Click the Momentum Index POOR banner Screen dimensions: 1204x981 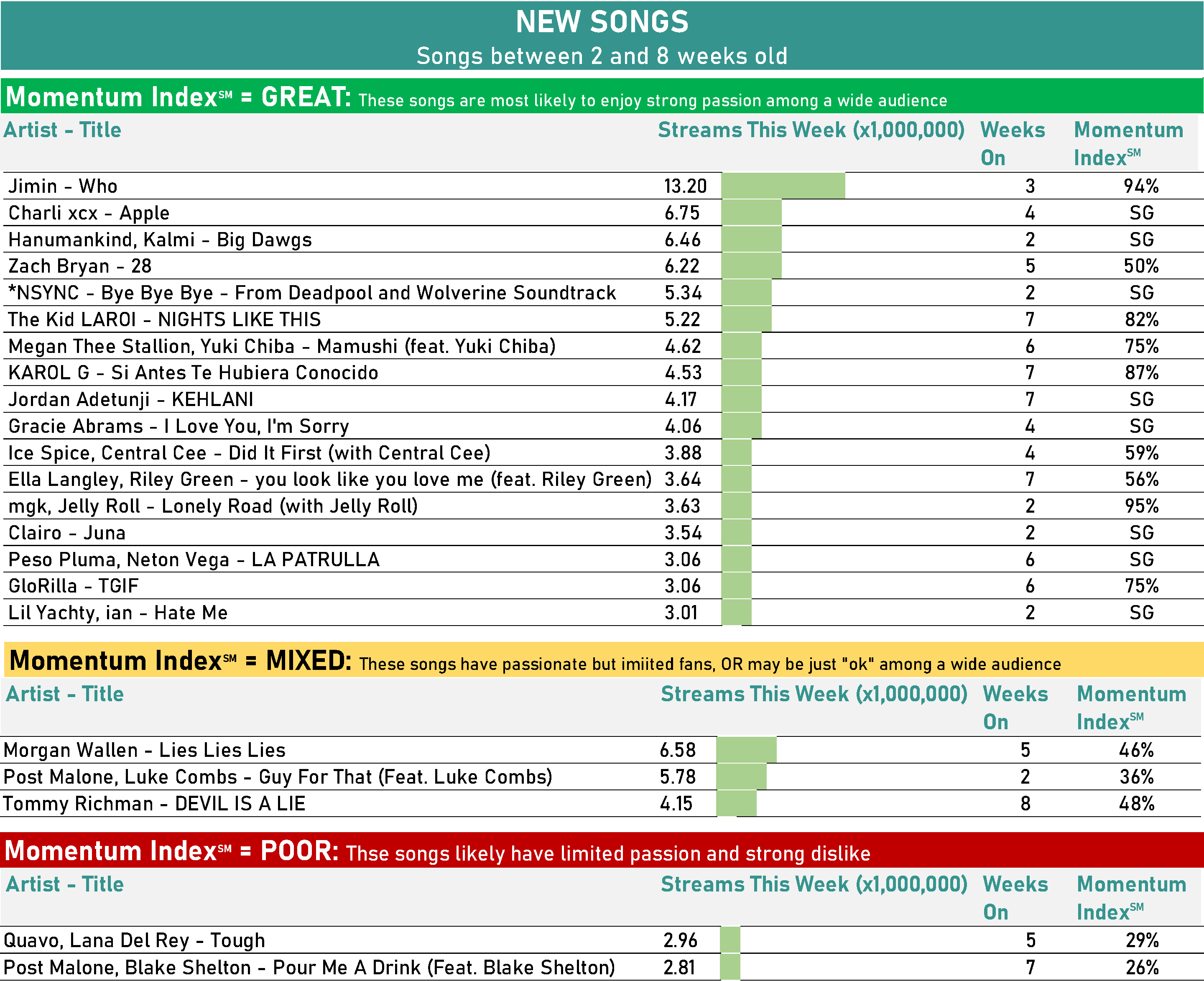point(602,850)
